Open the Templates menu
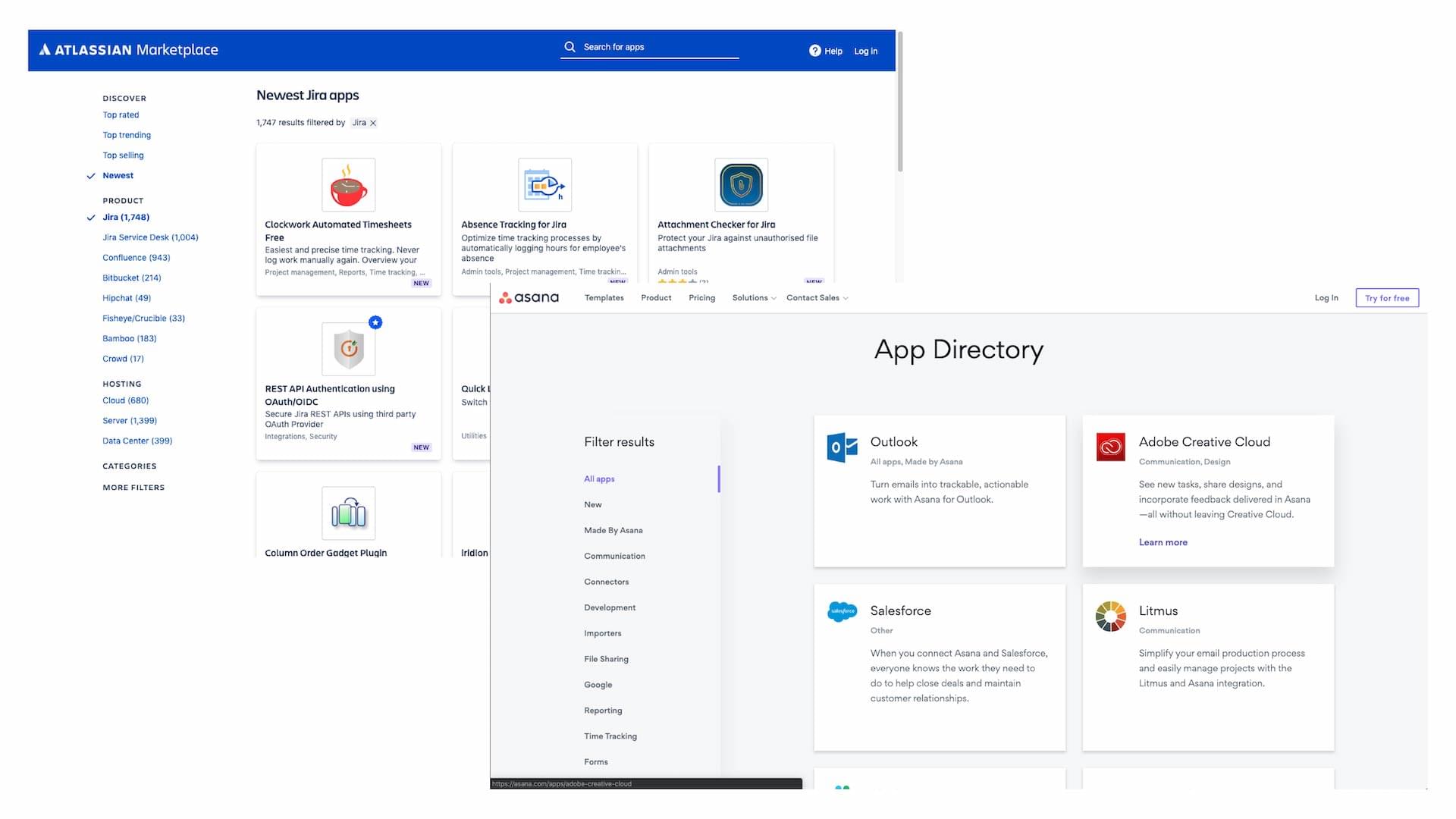The image size is (1456, 819). click(x=604, y=297)
